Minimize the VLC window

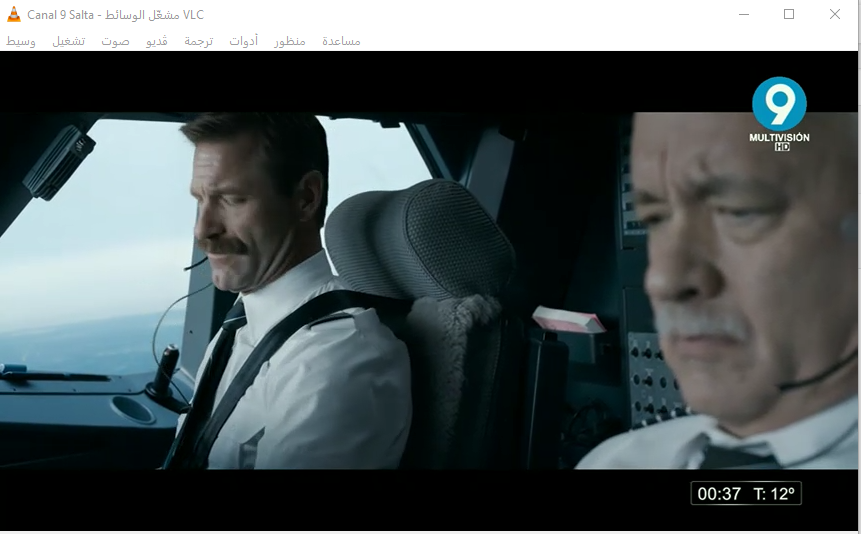click(x=744, y=14)
